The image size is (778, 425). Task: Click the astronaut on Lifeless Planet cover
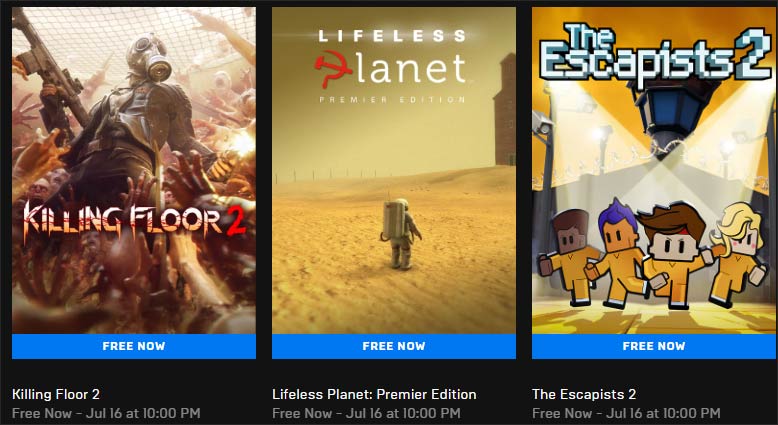pos(401,234)
